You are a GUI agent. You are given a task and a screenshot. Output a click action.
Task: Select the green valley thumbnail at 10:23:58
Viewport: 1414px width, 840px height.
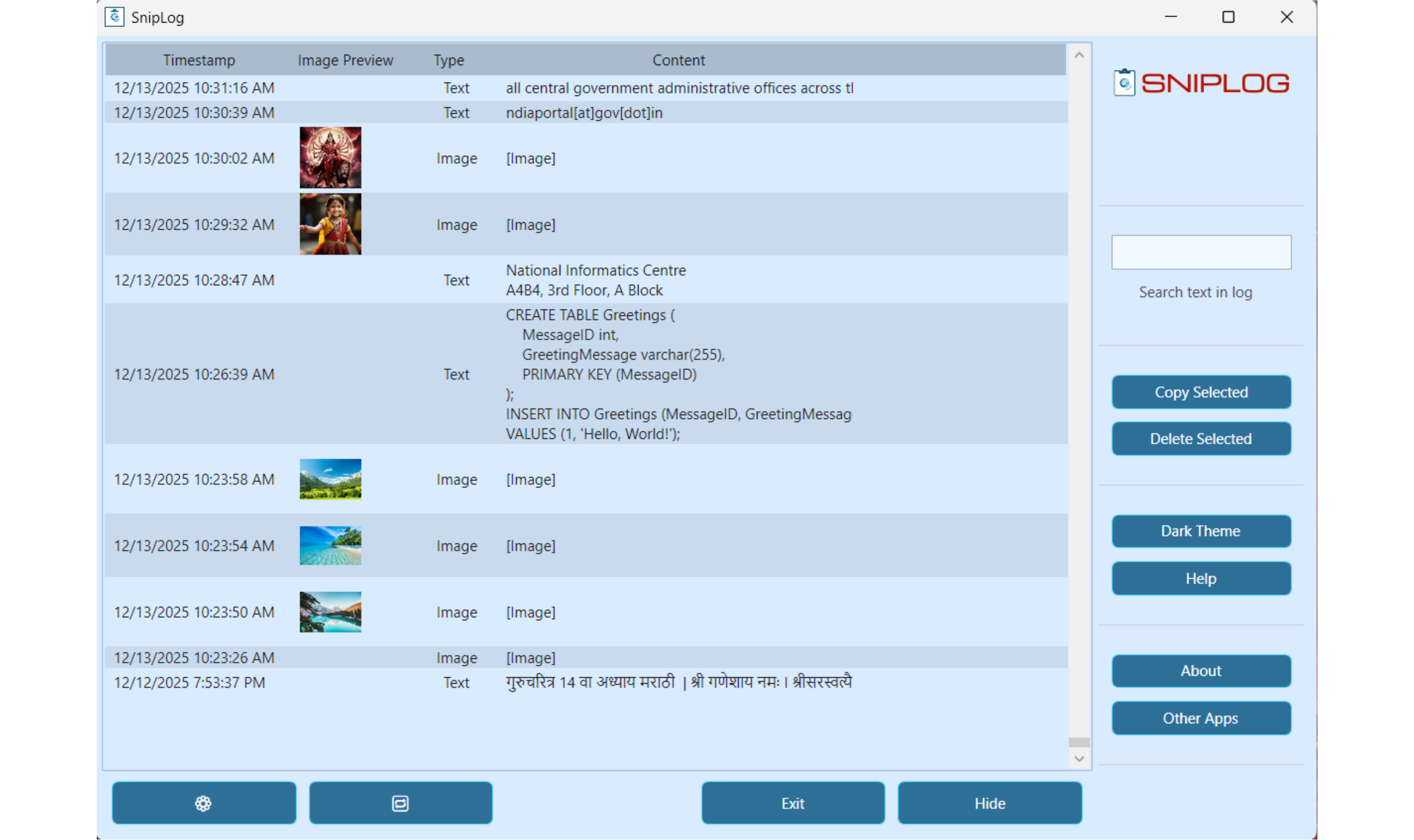point(331,479)
